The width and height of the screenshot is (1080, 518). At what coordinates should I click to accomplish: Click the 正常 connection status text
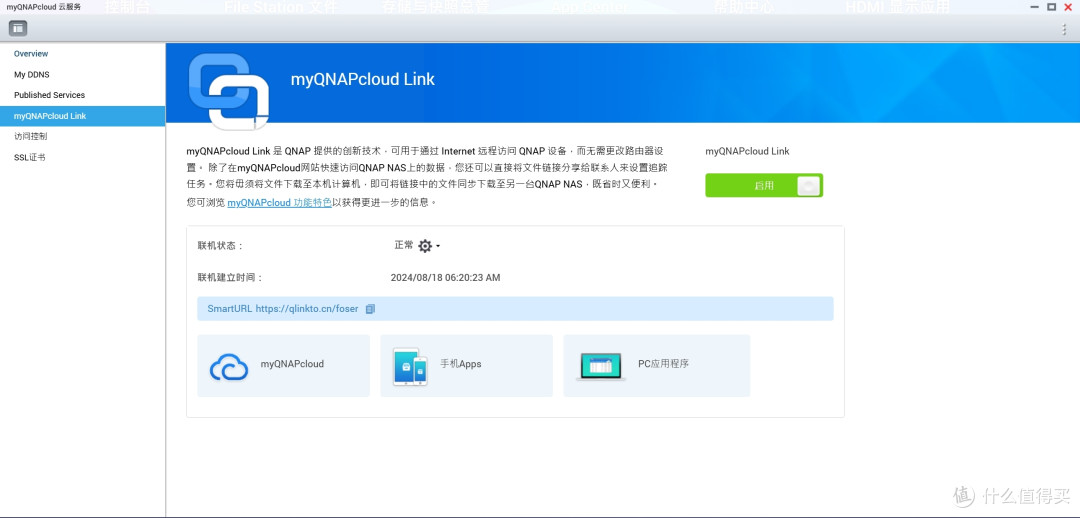point(404,245)
